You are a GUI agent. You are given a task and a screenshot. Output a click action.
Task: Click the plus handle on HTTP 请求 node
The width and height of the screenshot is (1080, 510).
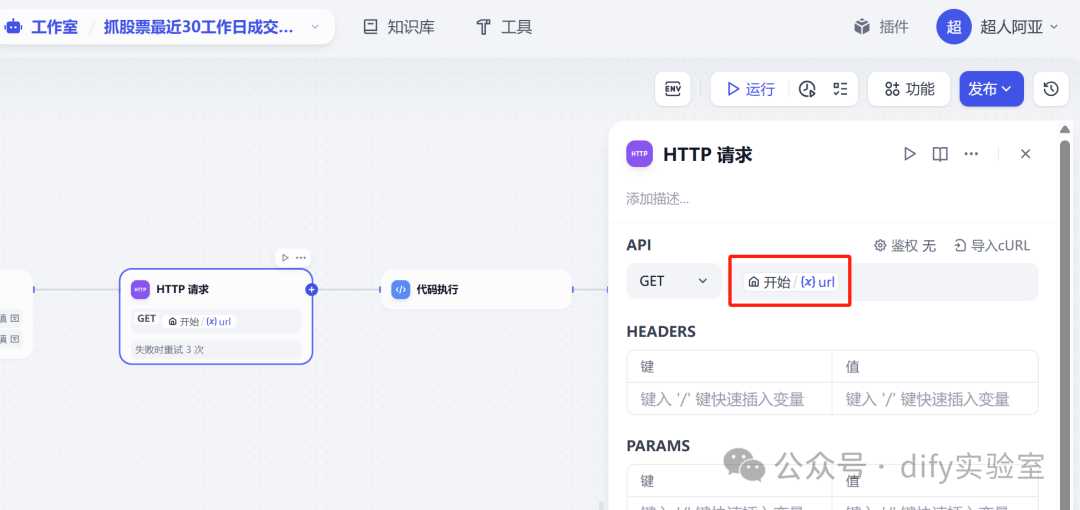click(x=311, y=289)
